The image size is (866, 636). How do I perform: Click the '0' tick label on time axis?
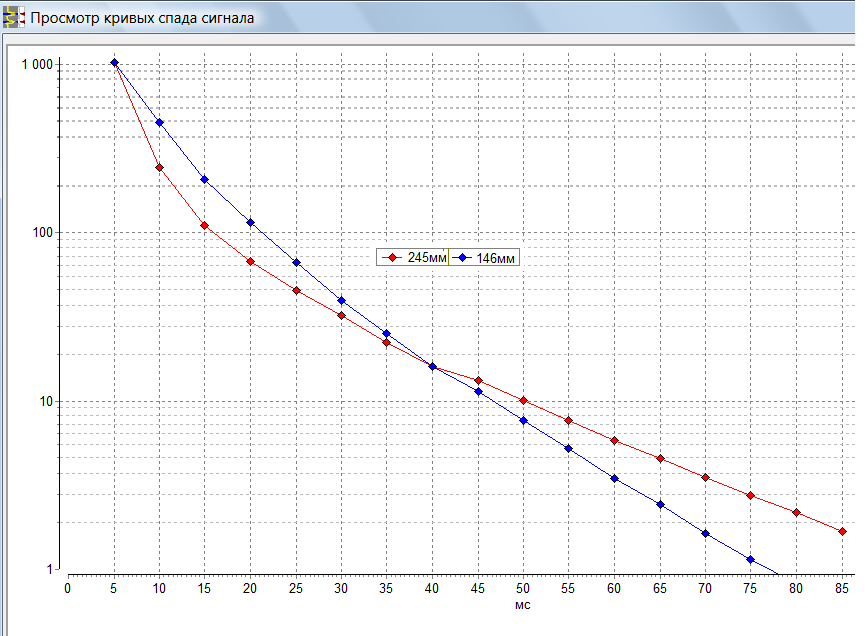point(67,589)
